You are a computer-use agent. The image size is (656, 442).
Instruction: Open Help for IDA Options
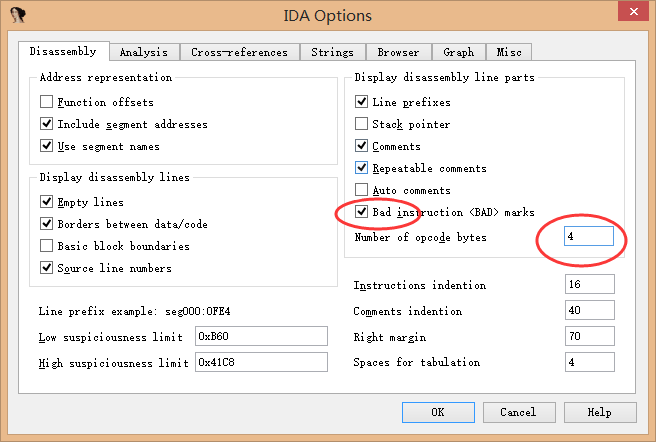599,412
